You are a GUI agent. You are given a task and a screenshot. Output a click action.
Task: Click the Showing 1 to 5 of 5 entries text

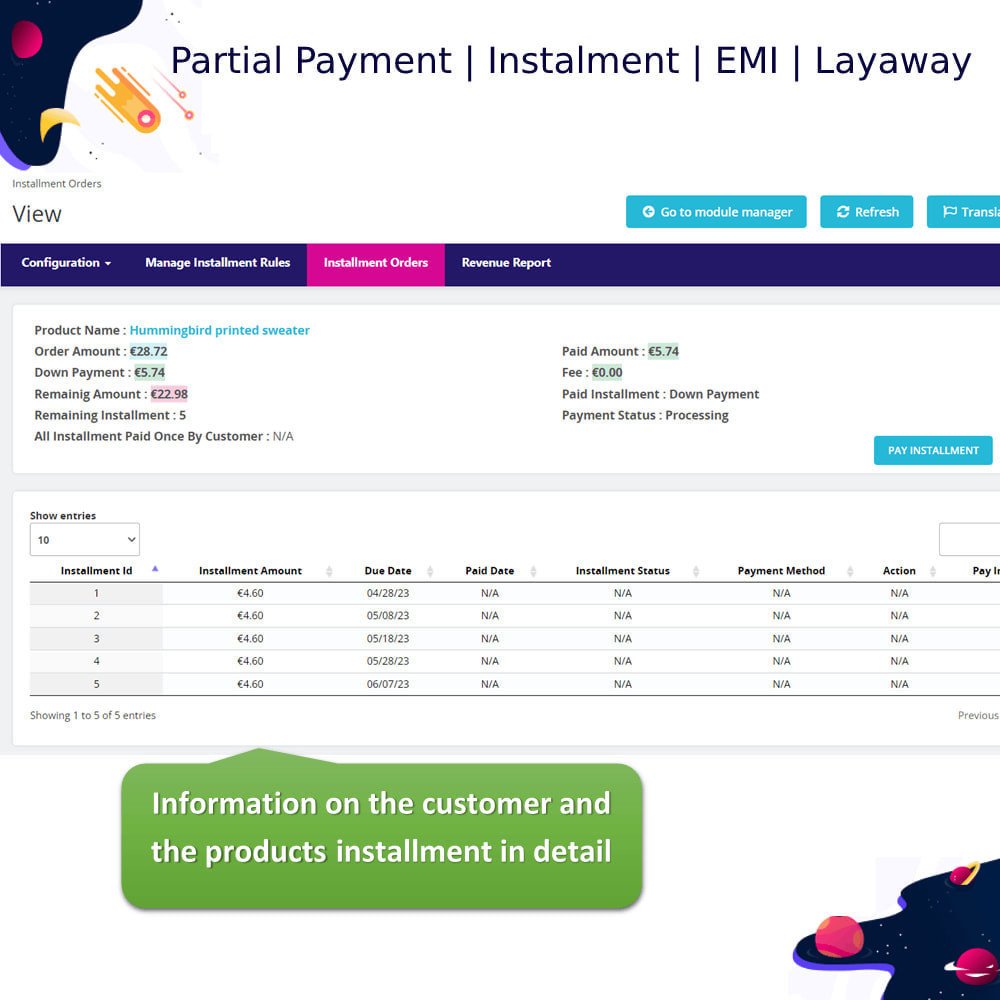pyautogui.click(x=92, y=716)
